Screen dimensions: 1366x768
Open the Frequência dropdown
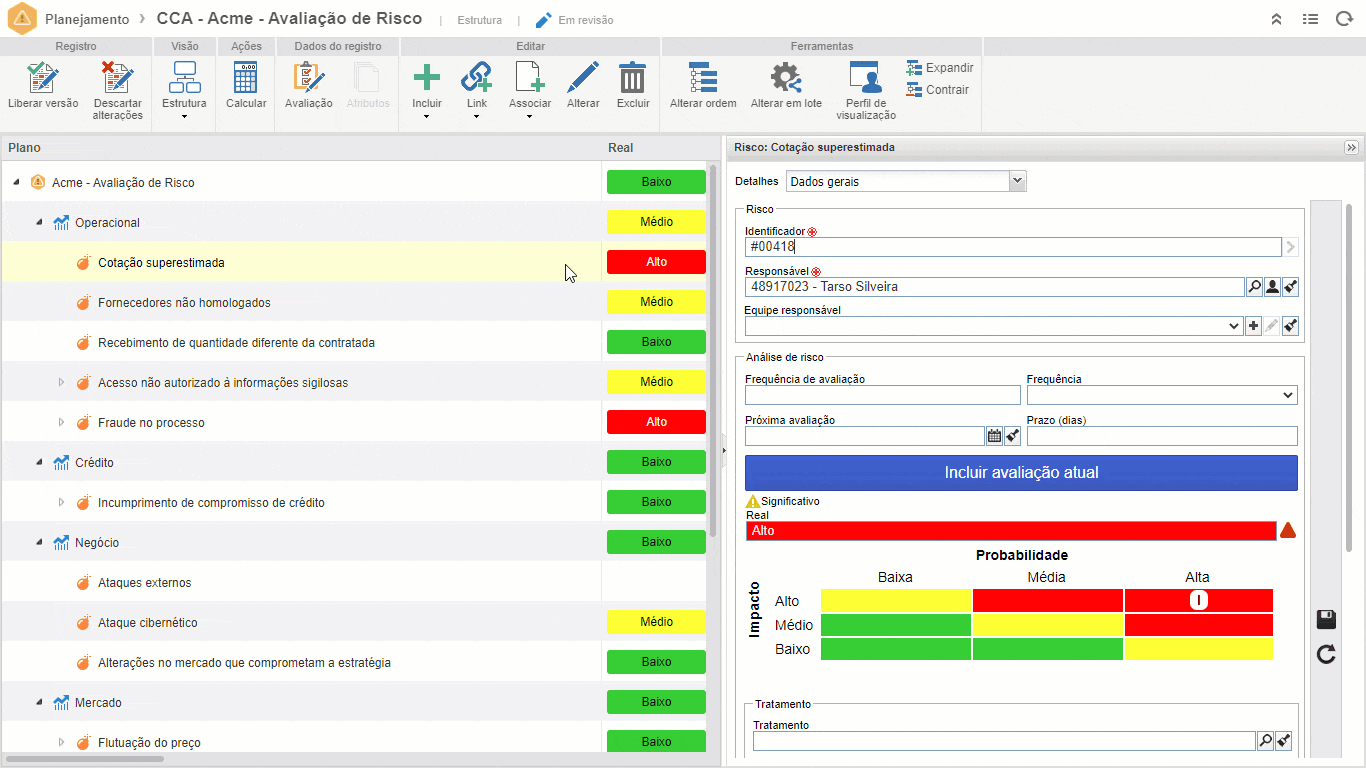click(x=1162, y=395)
